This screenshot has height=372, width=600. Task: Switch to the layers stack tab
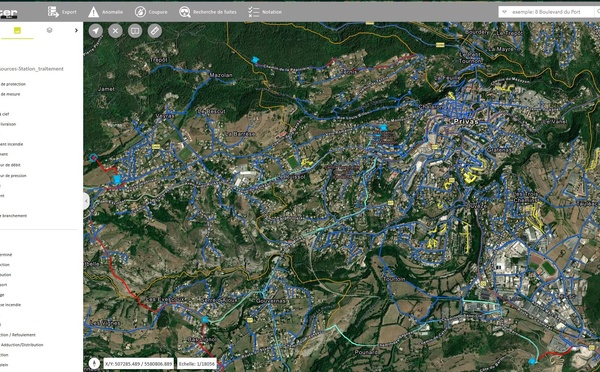pyautogui.click(x=49, y=30)
